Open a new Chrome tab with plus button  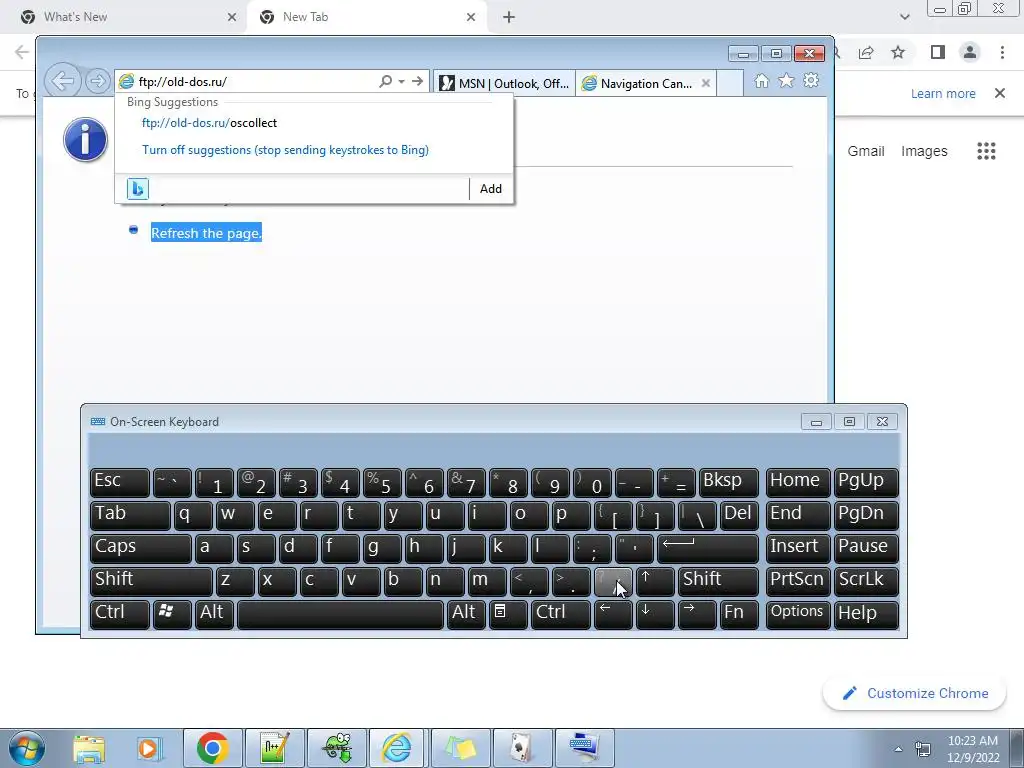point(509,17)
